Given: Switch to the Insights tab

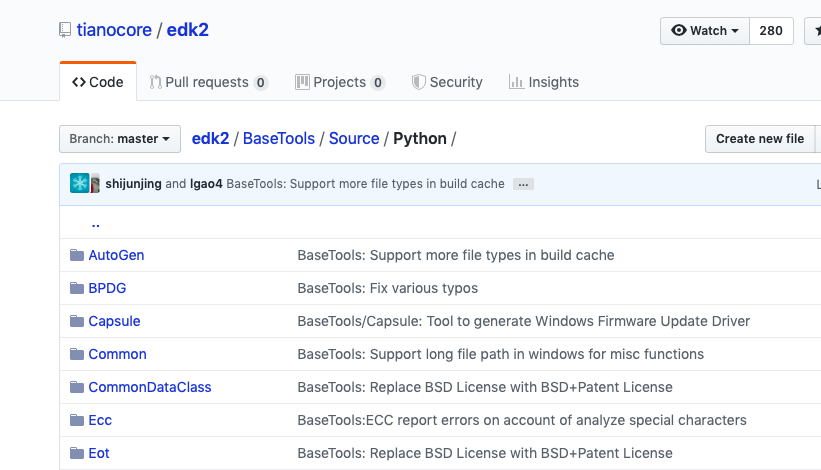Looking at the screenshot, I should coord(544,82).
